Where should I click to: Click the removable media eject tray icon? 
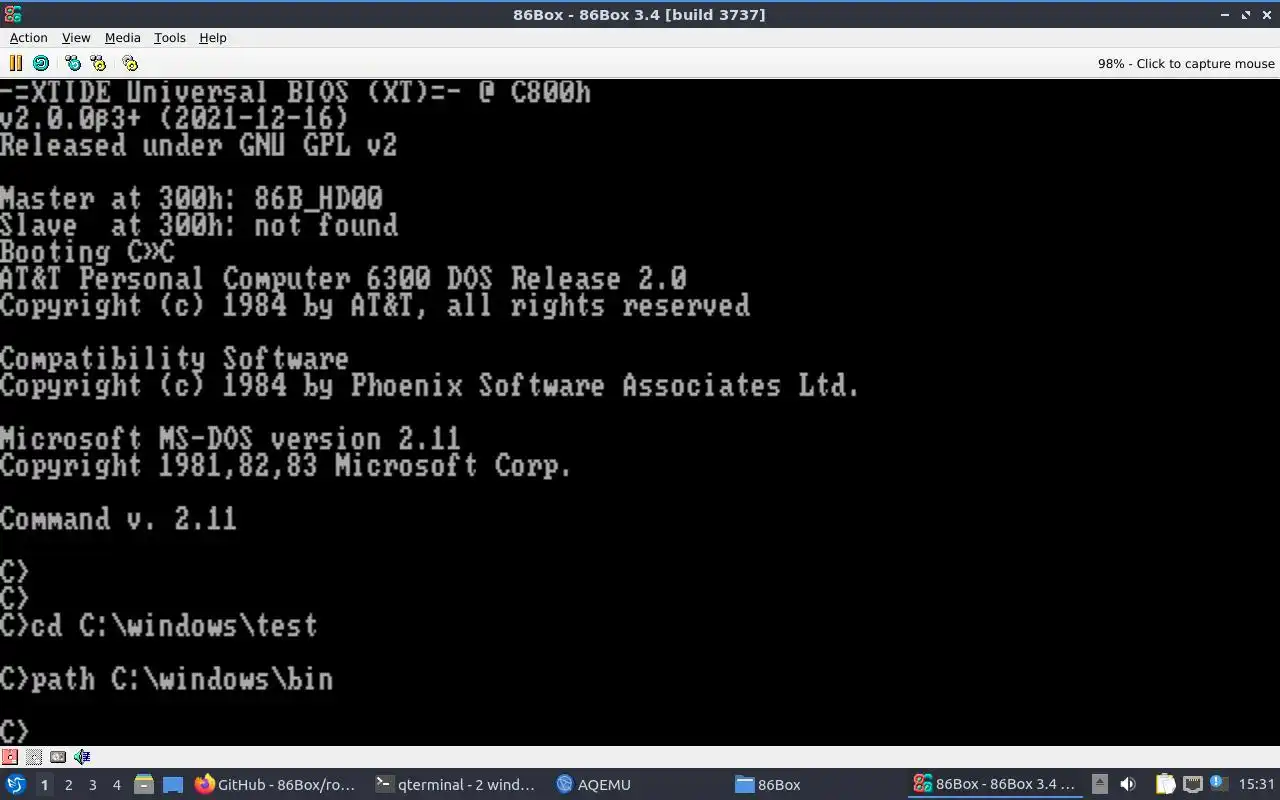tap(1100, 785)
